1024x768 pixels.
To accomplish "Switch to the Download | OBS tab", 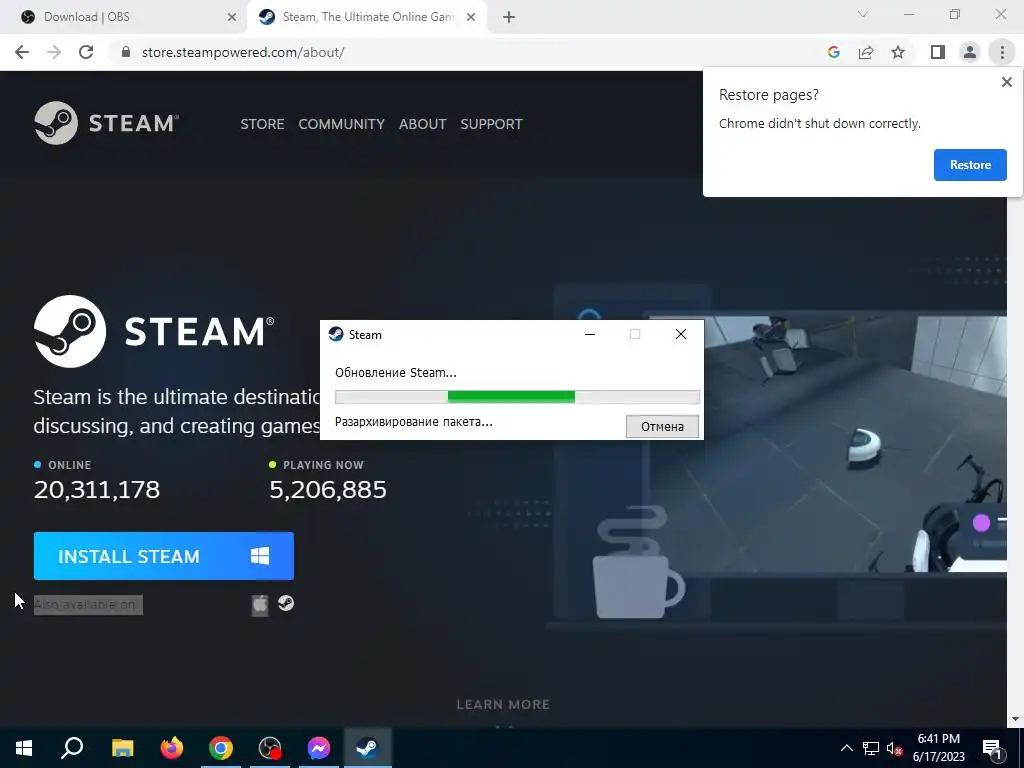I will [122, 17].
